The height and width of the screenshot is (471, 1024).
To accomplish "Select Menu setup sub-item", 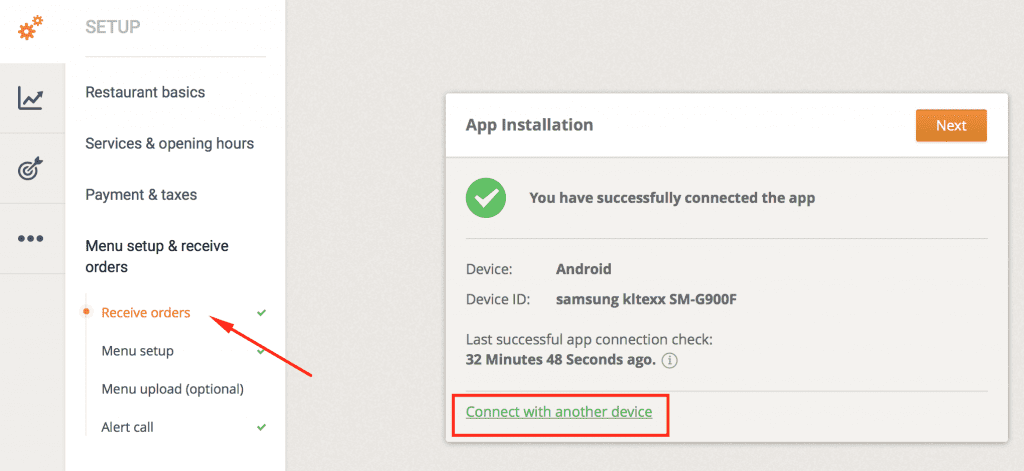I will pyautogui.click(x=137, y=351).
